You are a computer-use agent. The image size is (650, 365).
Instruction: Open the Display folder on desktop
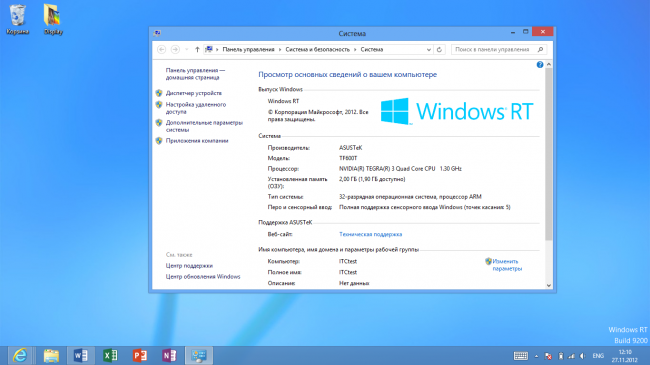53,19
